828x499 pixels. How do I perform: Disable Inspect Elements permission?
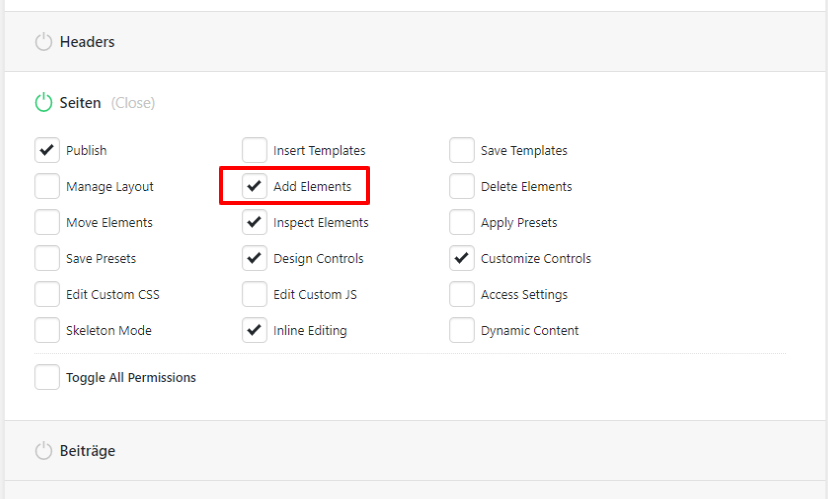pos(255,222)
